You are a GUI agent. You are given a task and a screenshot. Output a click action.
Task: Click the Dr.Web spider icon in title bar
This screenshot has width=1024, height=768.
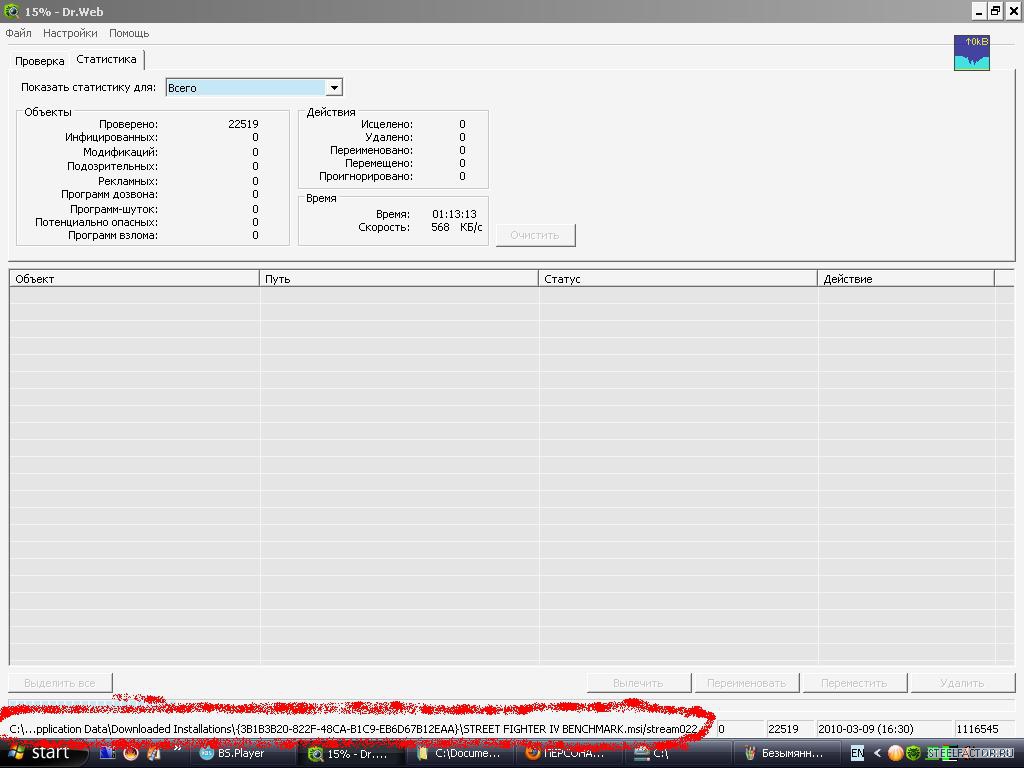pos(11,11)
